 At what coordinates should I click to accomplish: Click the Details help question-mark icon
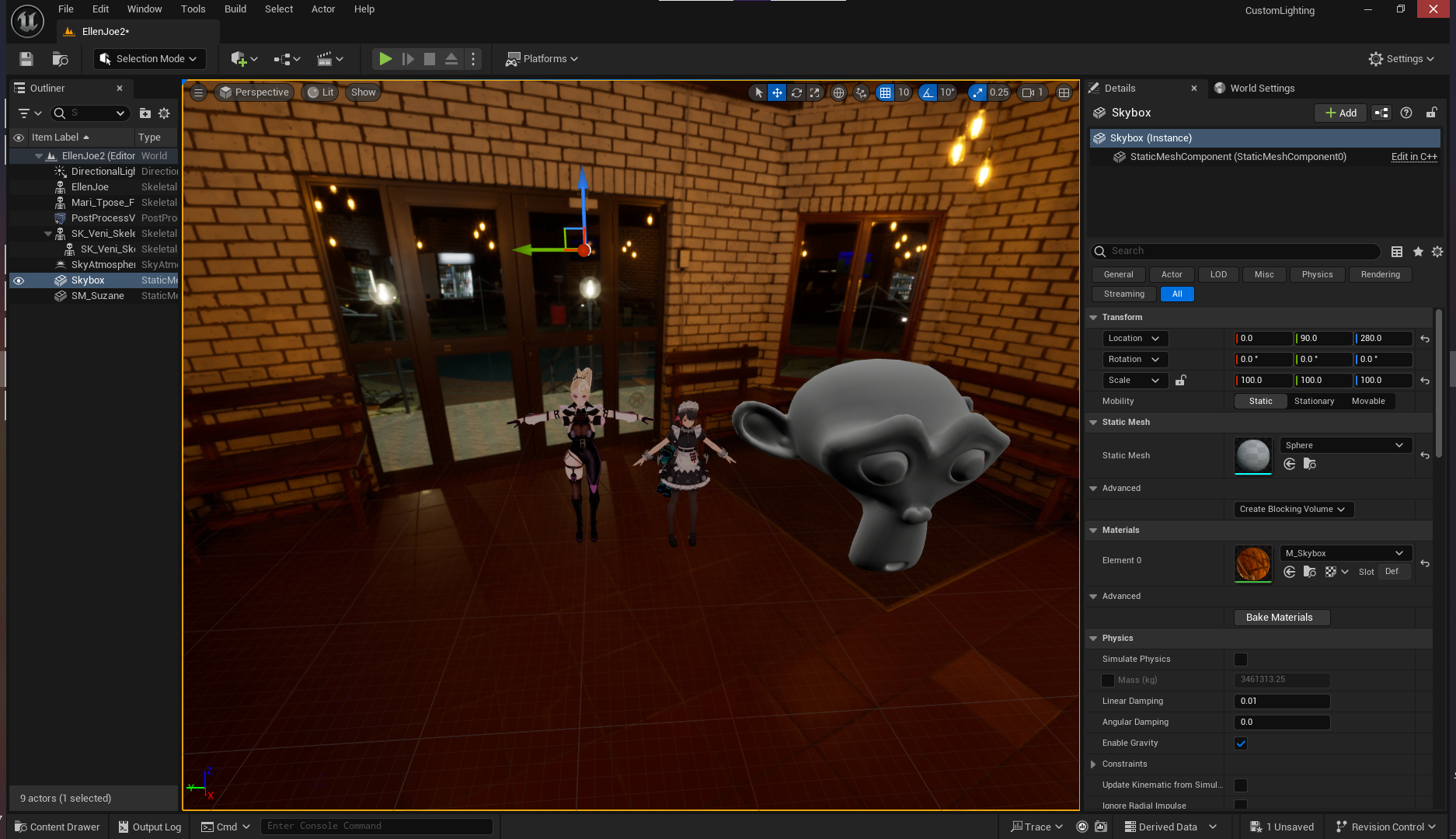point(1406,113)
